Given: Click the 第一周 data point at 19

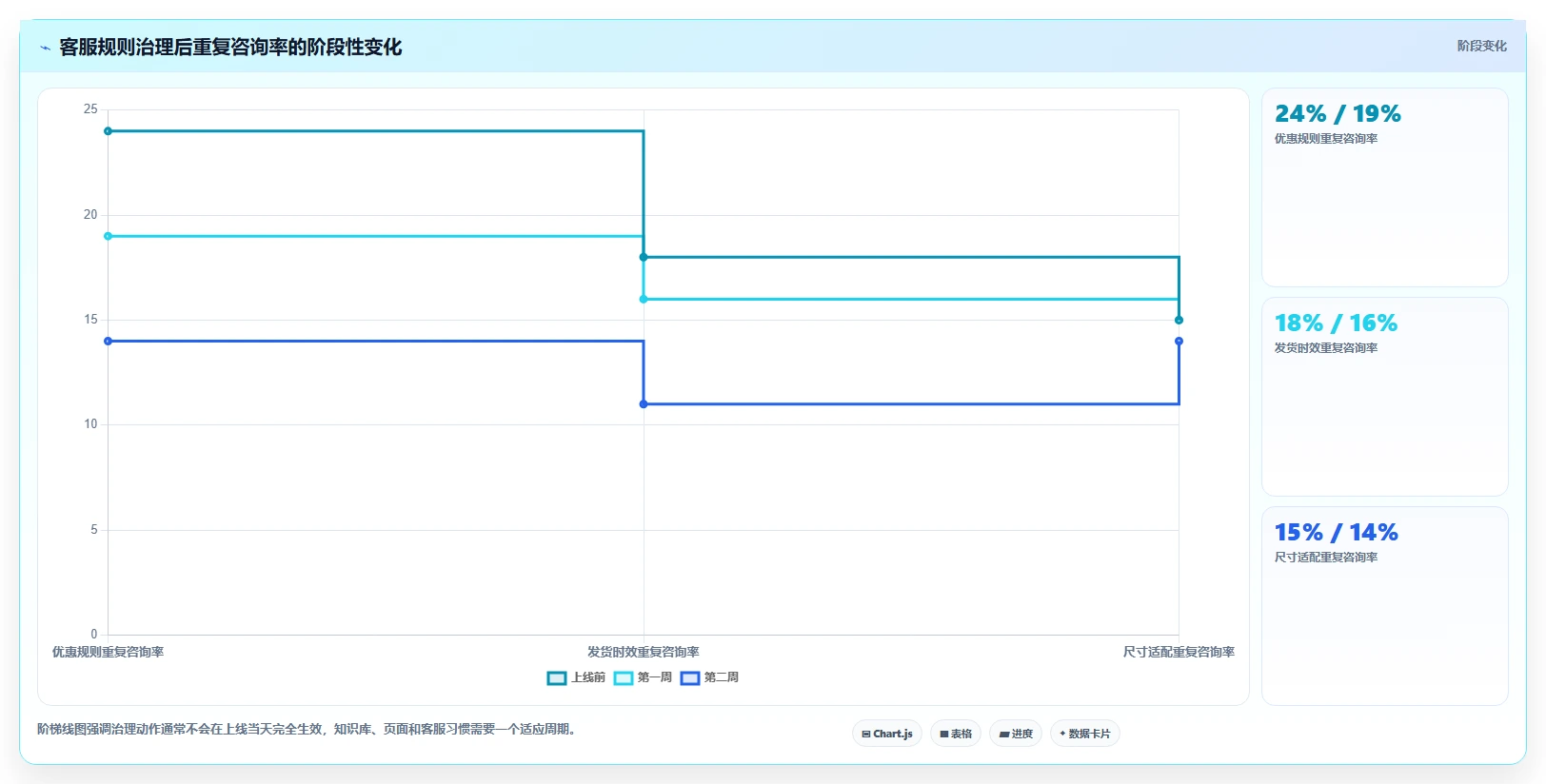Looking at the screenshot, I should pos(108,236).
